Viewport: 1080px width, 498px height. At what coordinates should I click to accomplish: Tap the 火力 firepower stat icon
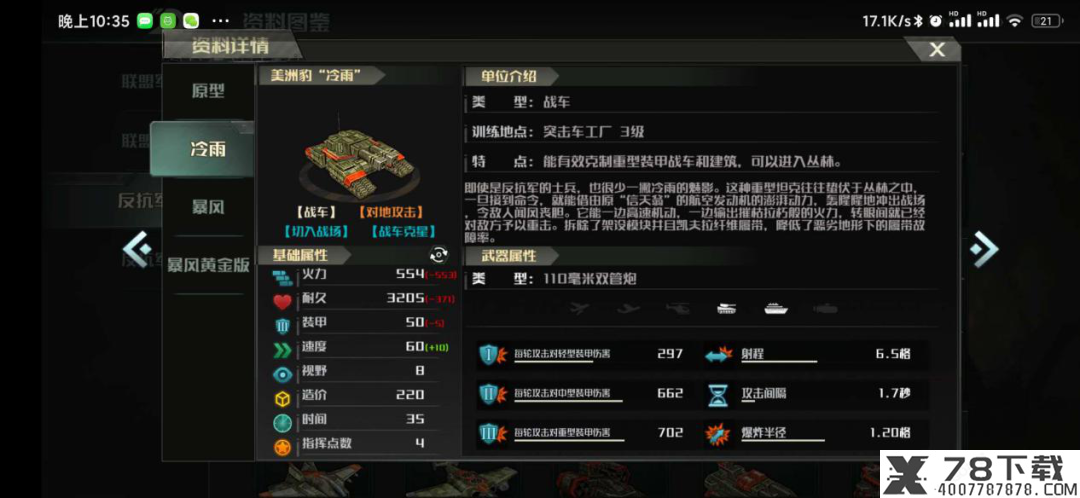point(282,278)
